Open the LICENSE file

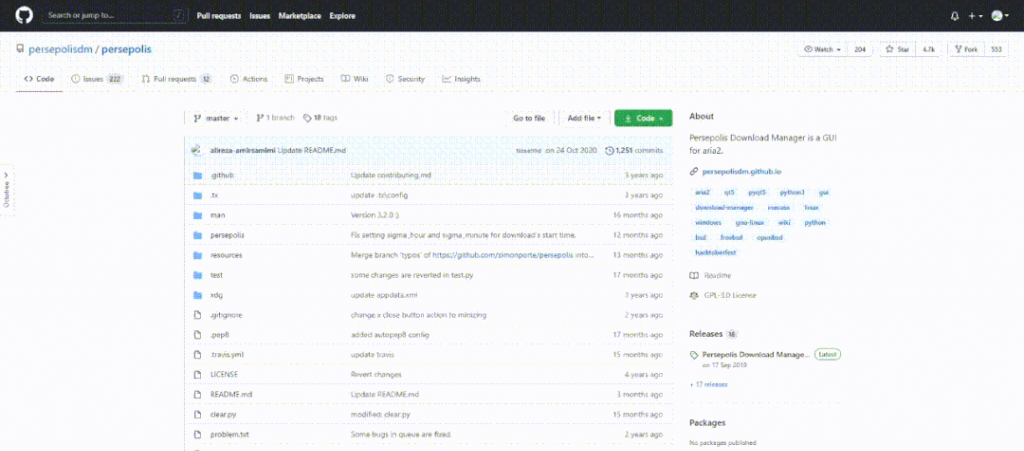[224, 375]
